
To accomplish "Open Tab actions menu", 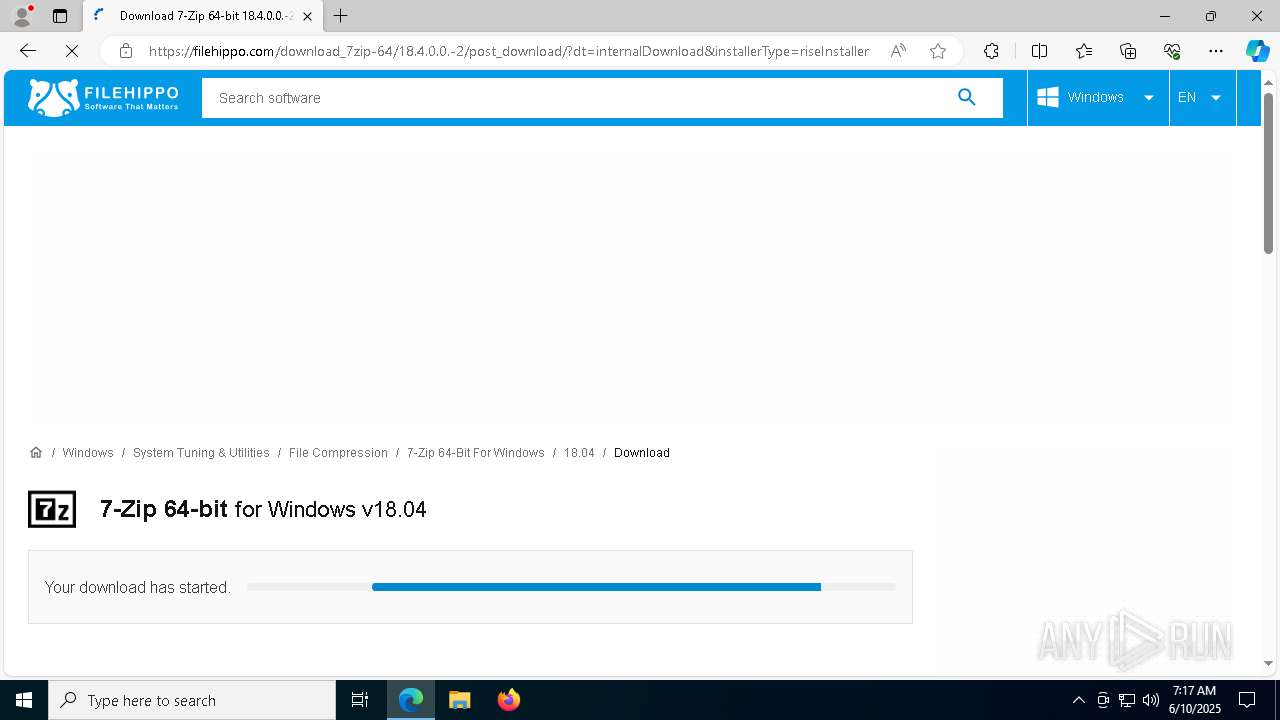I will (x=60, y=16).
